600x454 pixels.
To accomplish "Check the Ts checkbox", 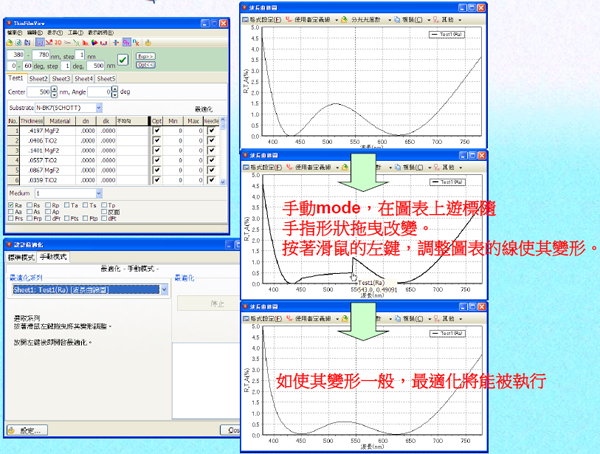I will pyautogui.click(x=85, y=205).
